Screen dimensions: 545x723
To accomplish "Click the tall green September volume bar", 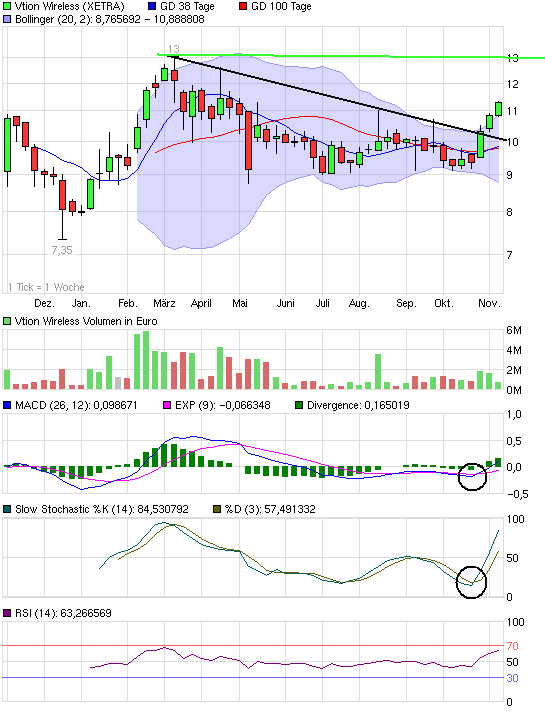I will (378, 372).
